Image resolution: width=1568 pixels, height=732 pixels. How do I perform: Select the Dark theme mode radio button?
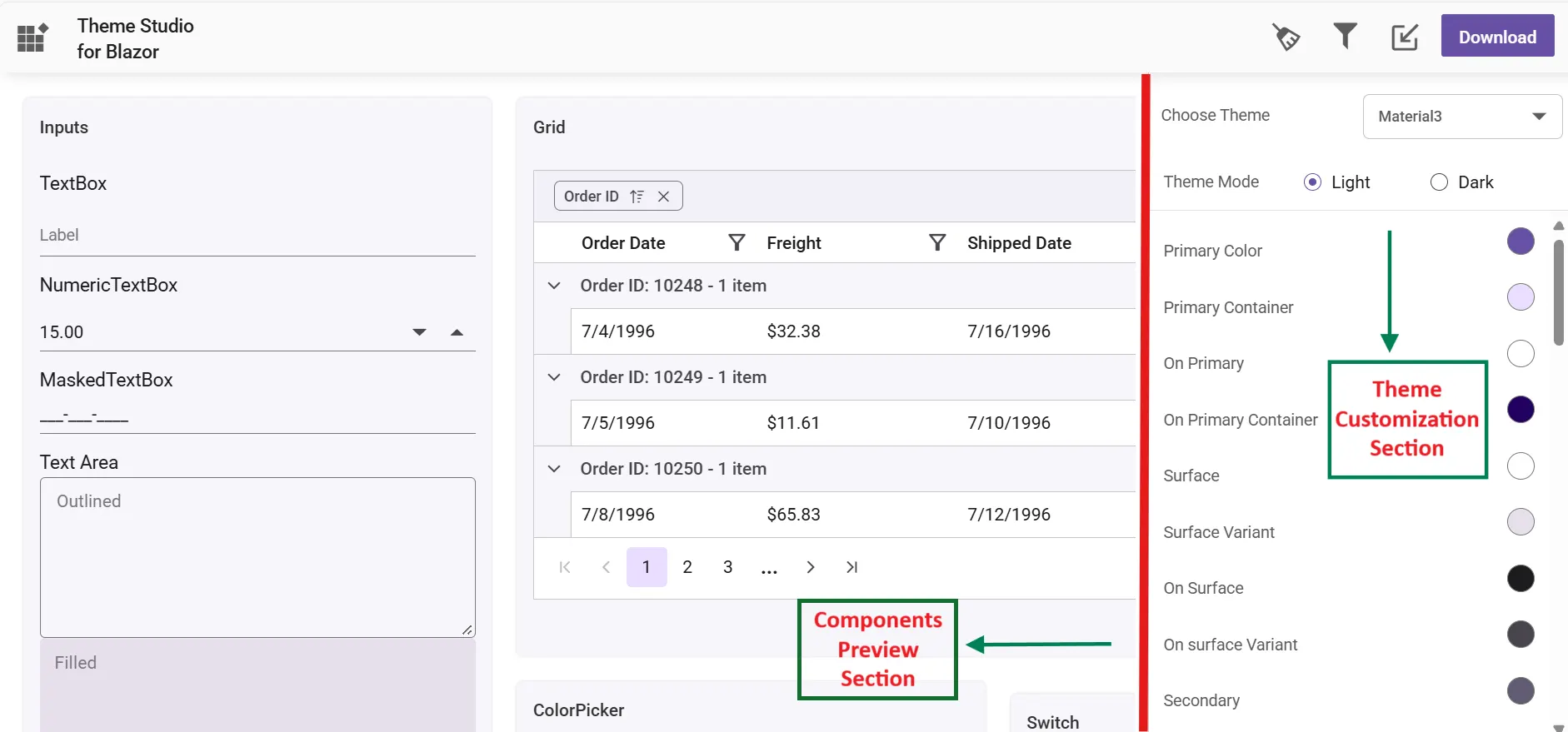1439,182
